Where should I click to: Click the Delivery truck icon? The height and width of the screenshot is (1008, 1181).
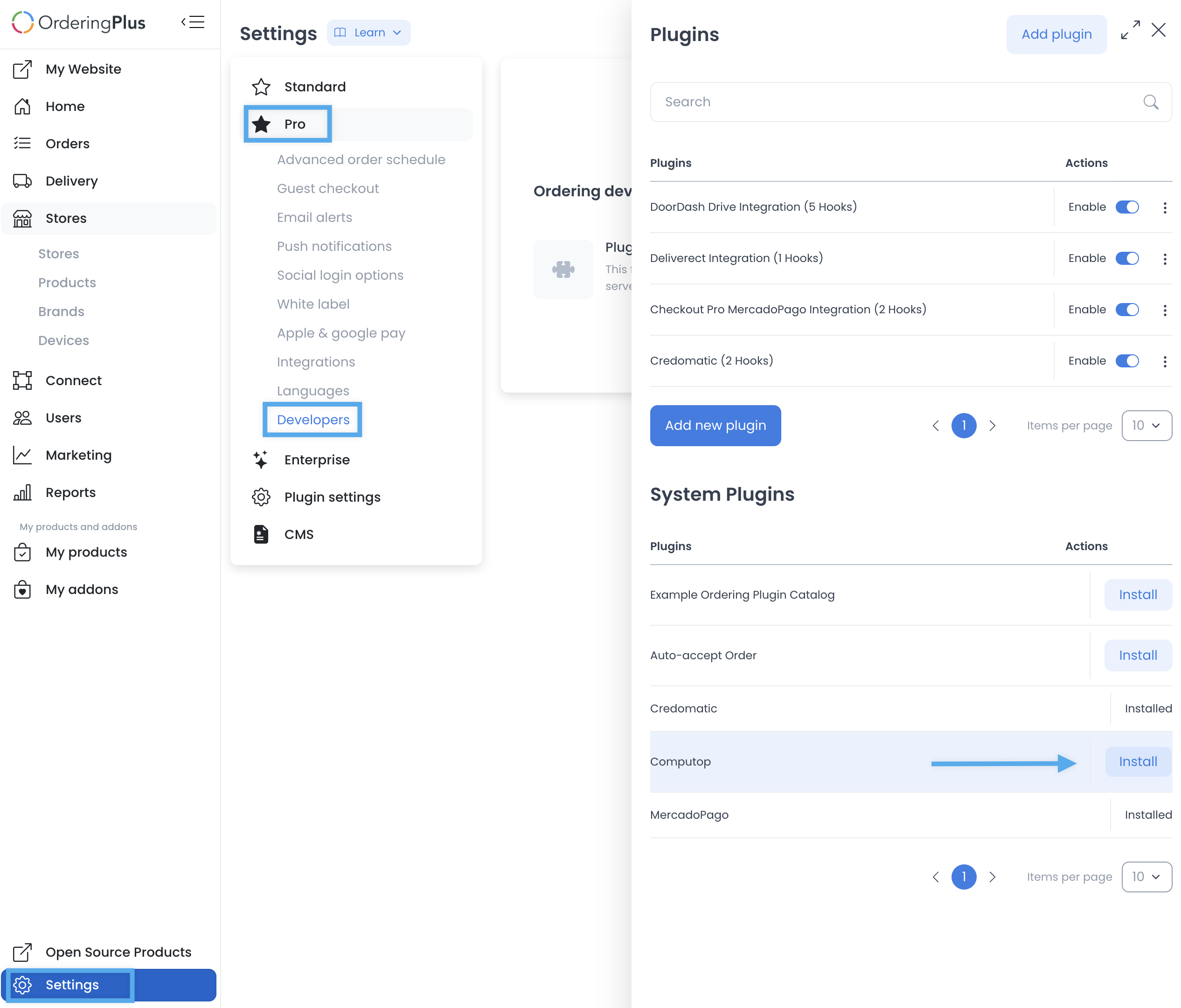pyautogui.click(x=22, y=181)
